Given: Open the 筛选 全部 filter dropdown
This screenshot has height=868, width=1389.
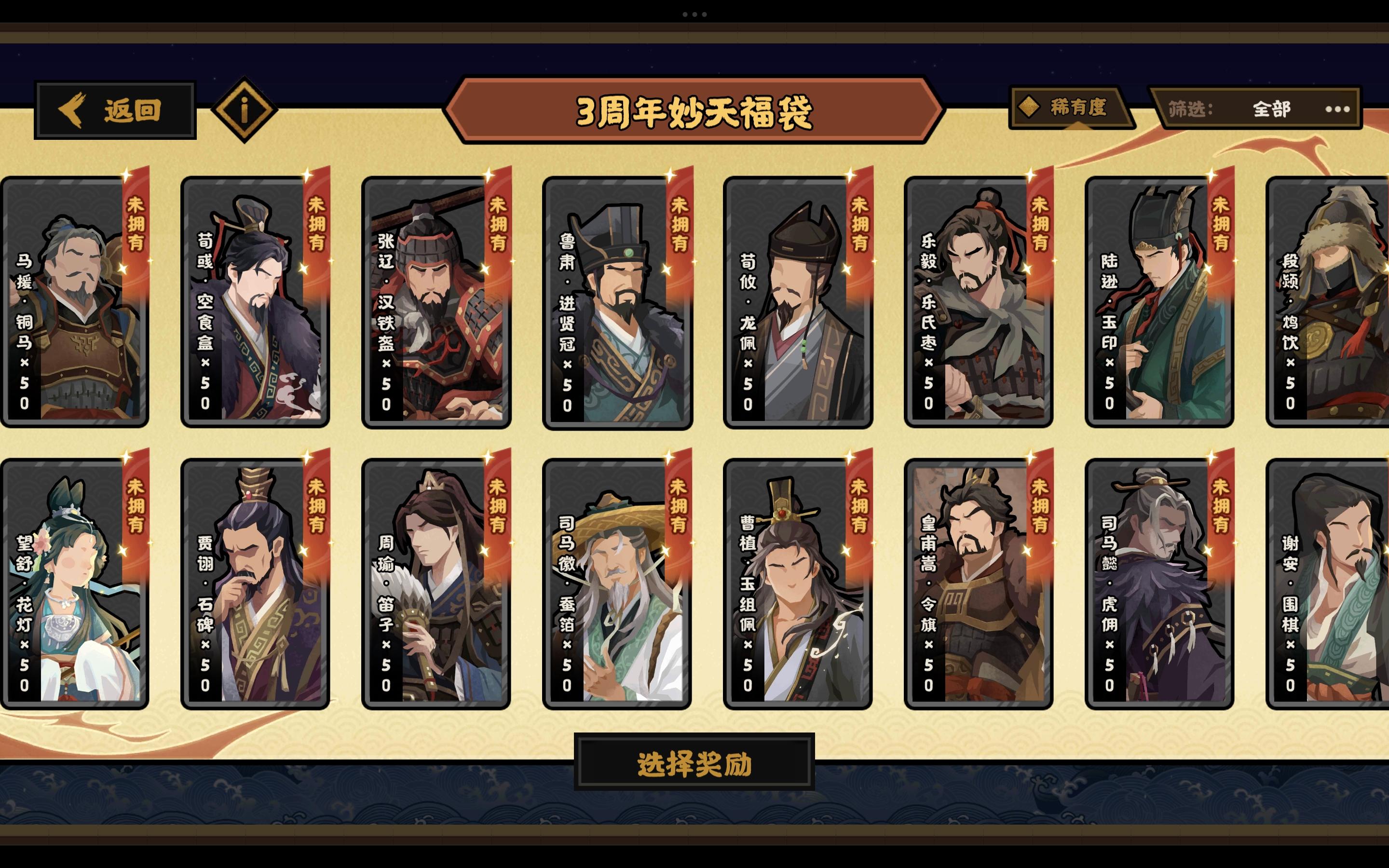Looking at the screenshot, I should 1255,108.
